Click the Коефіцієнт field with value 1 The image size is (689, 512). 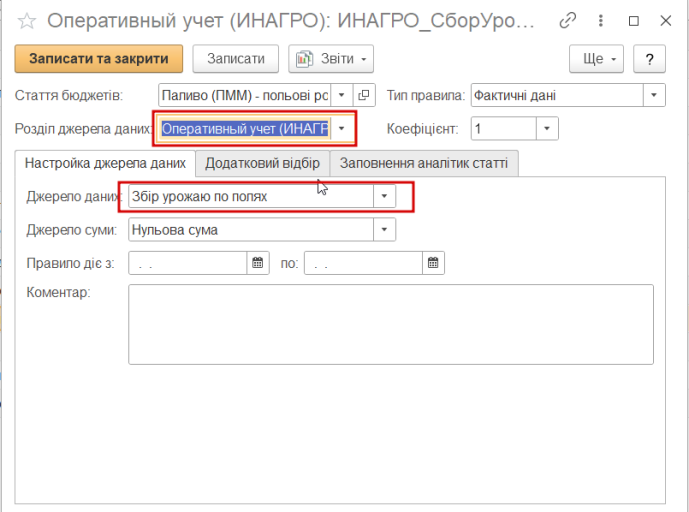click(x=504, y=128)
